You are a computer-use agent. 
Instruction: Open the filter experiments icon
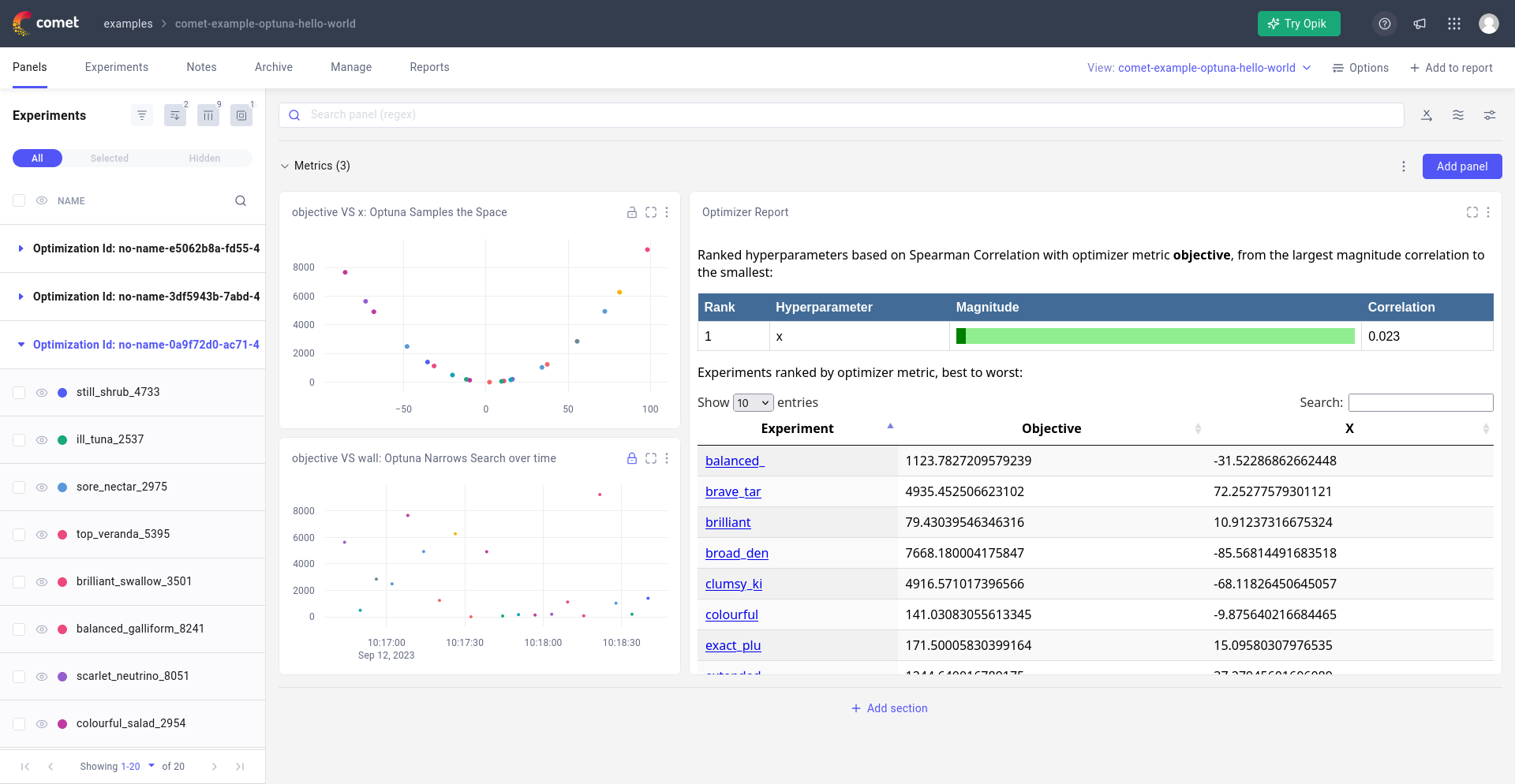[142, 115]
